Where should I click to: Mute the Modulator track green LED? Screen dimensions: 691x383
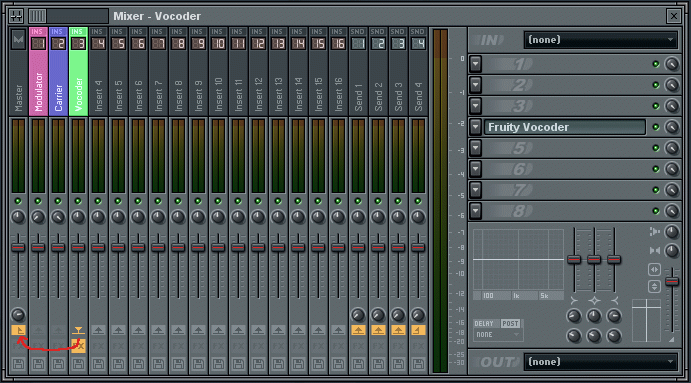38,201
